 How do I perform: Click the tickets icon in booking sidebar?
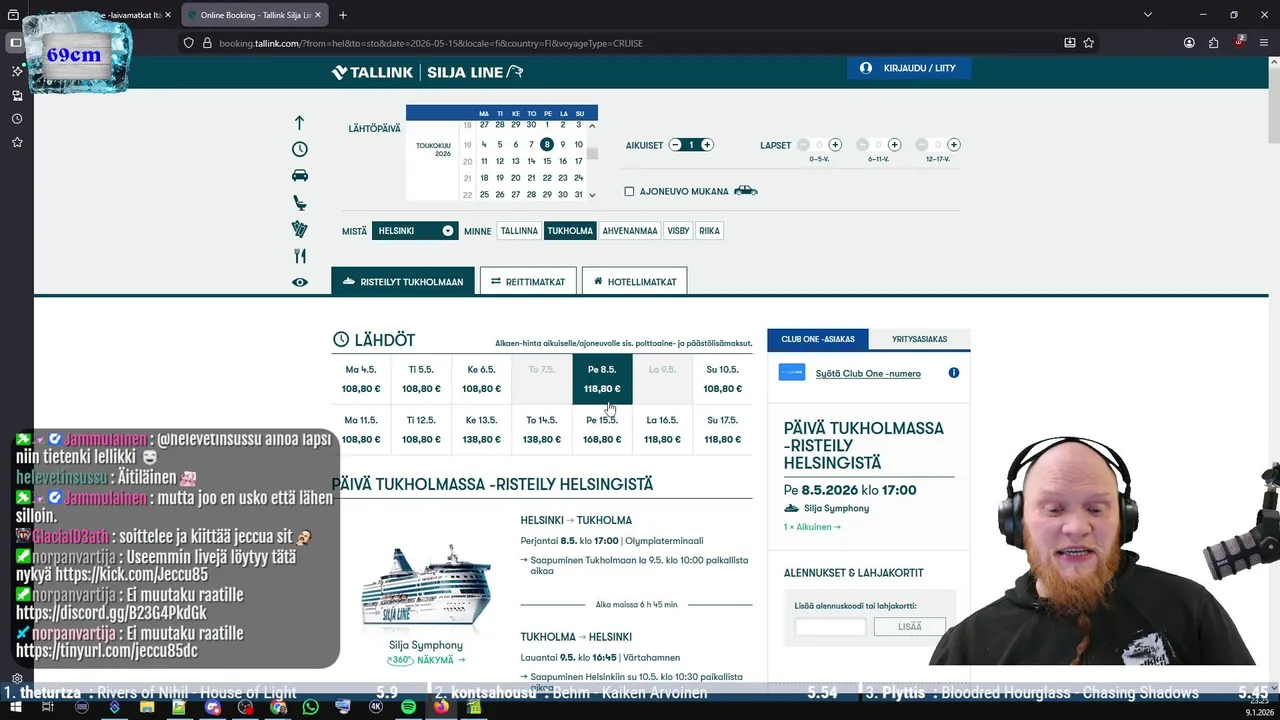pos(300,229)
